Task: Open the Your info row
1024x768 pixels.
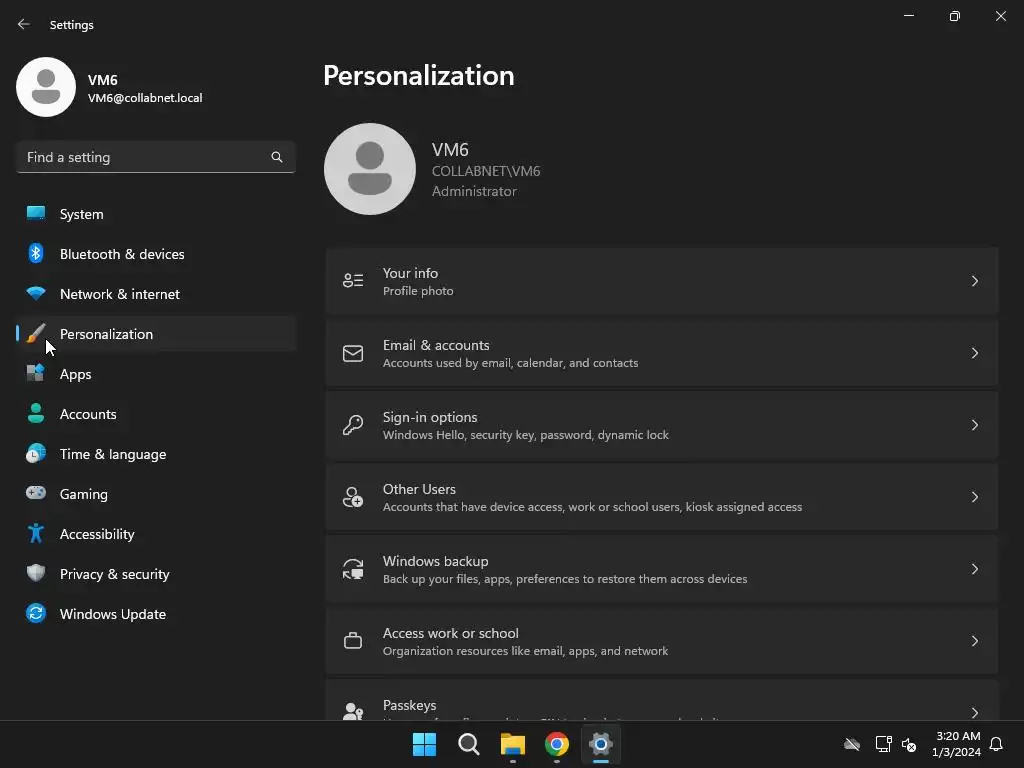Action: click(662, 281)
